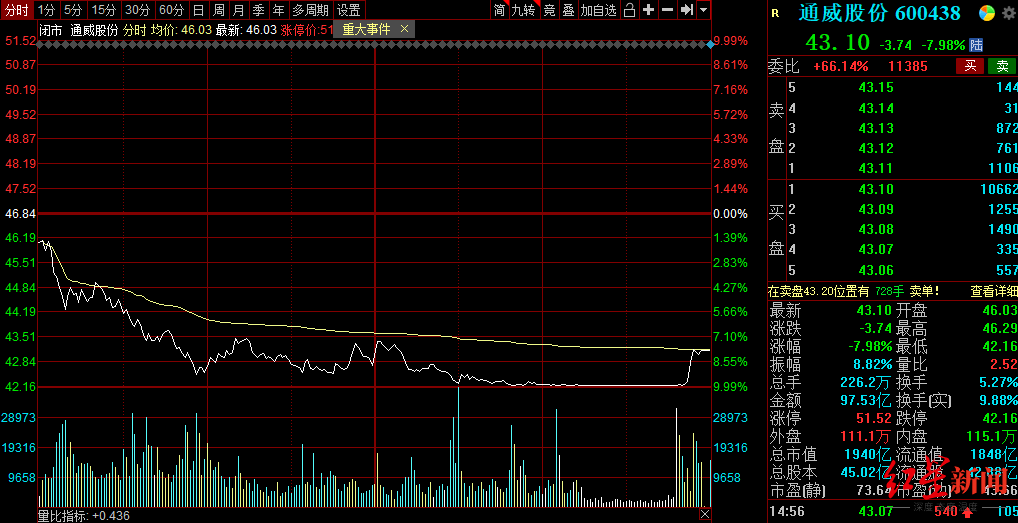This screenshot has height=523, width=1018.
Task: Toggle the 九转 indicator
Action: 523,10
